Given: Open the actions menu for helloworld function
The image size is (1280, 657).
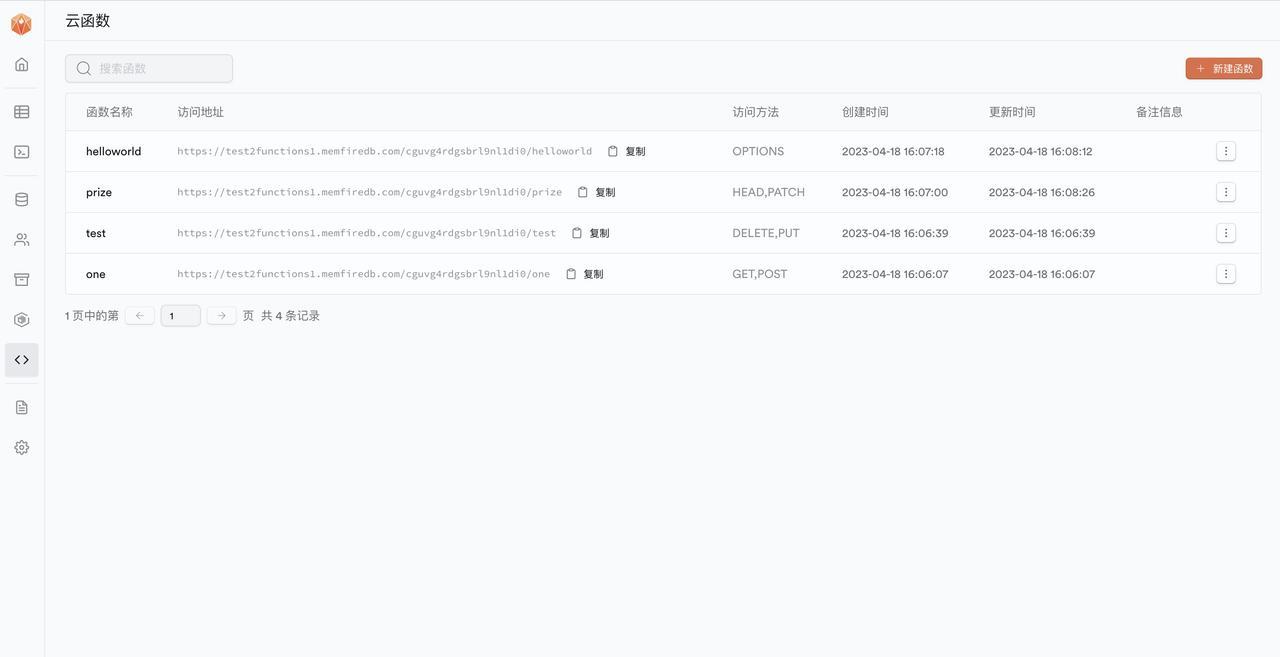Looking at the screenshot, I should (x=1223, y=148).
